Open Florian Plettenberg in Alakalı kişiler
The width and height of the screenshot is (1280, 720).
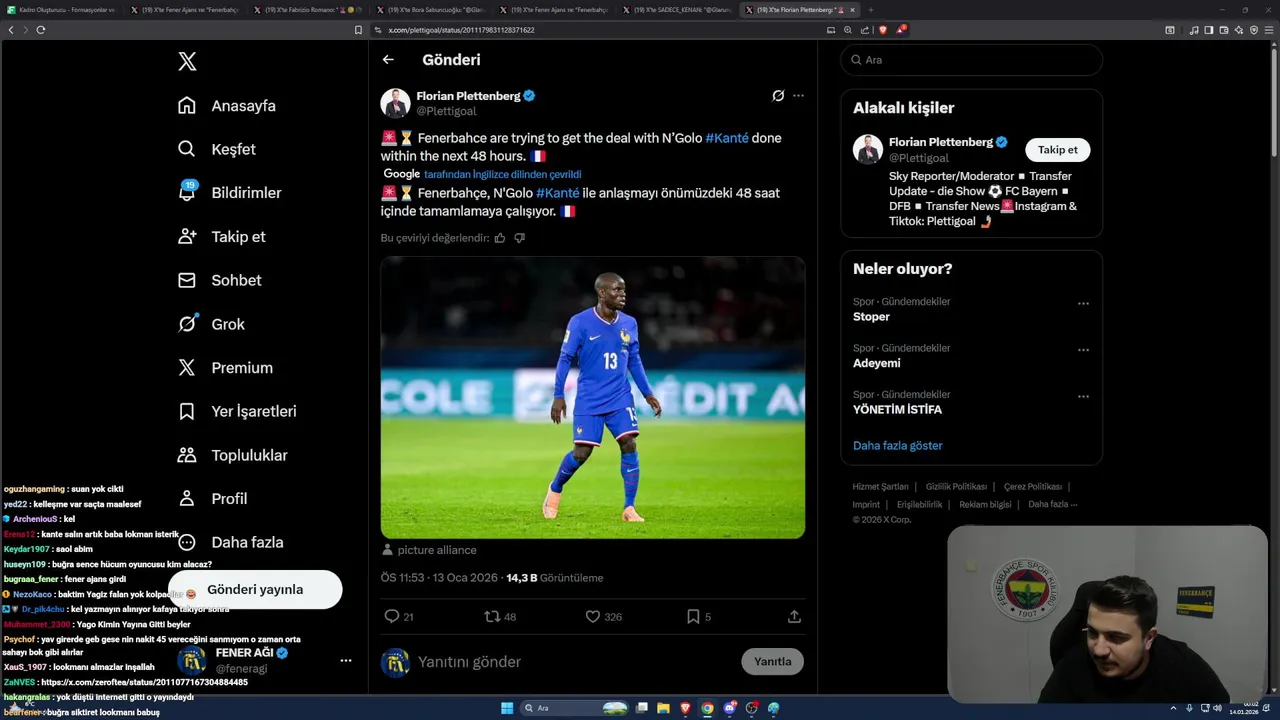[940, 142]
